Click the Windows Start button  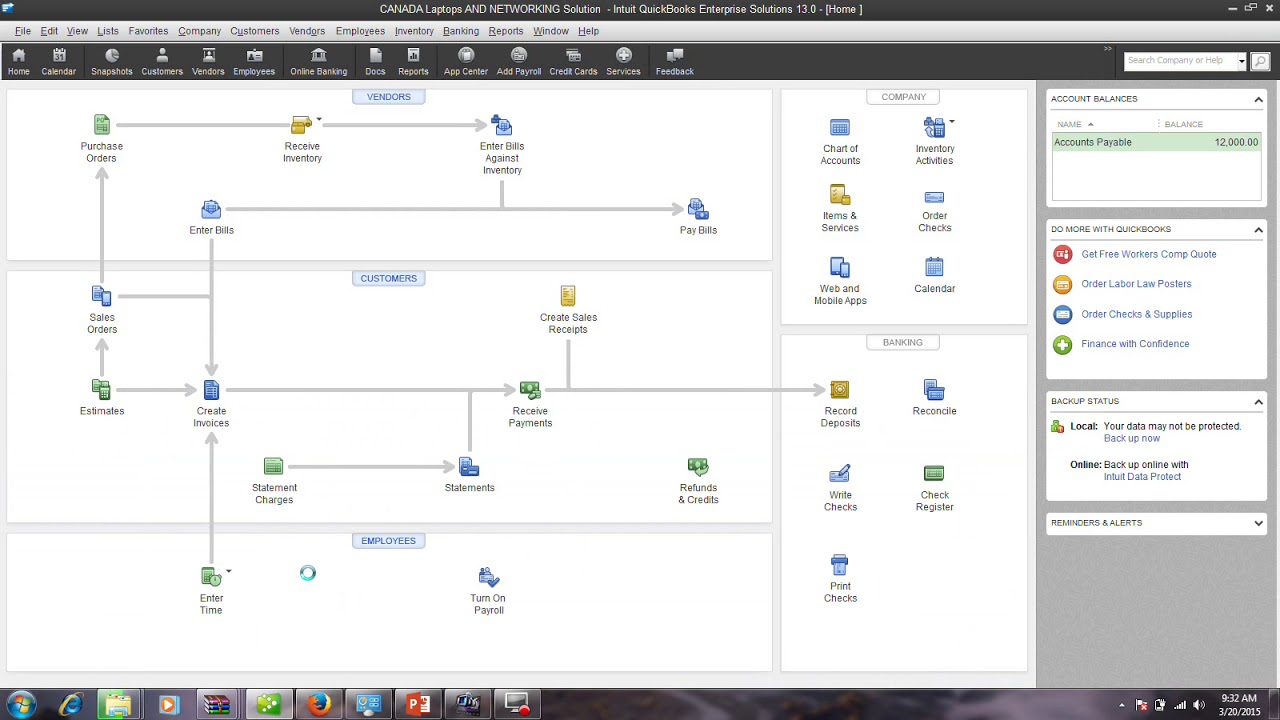21,705
